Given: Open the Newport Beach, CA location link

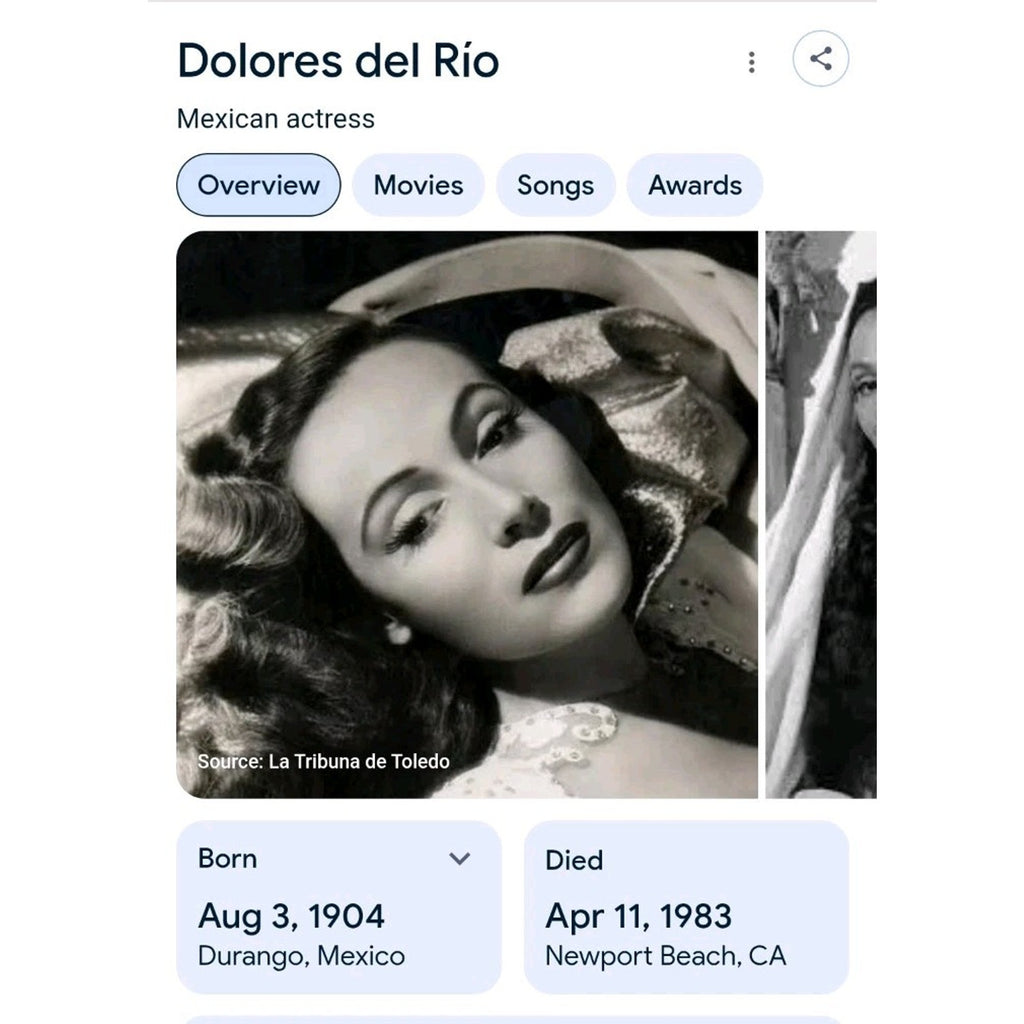Looking at the screenshot, I should [665, 956].
